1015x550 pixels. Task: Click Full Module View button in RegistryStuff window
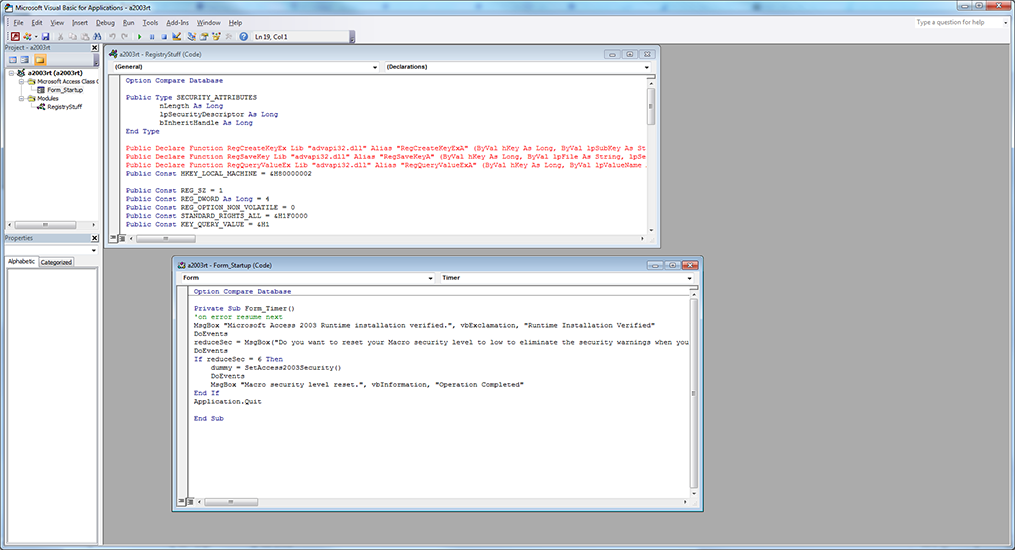122,238
